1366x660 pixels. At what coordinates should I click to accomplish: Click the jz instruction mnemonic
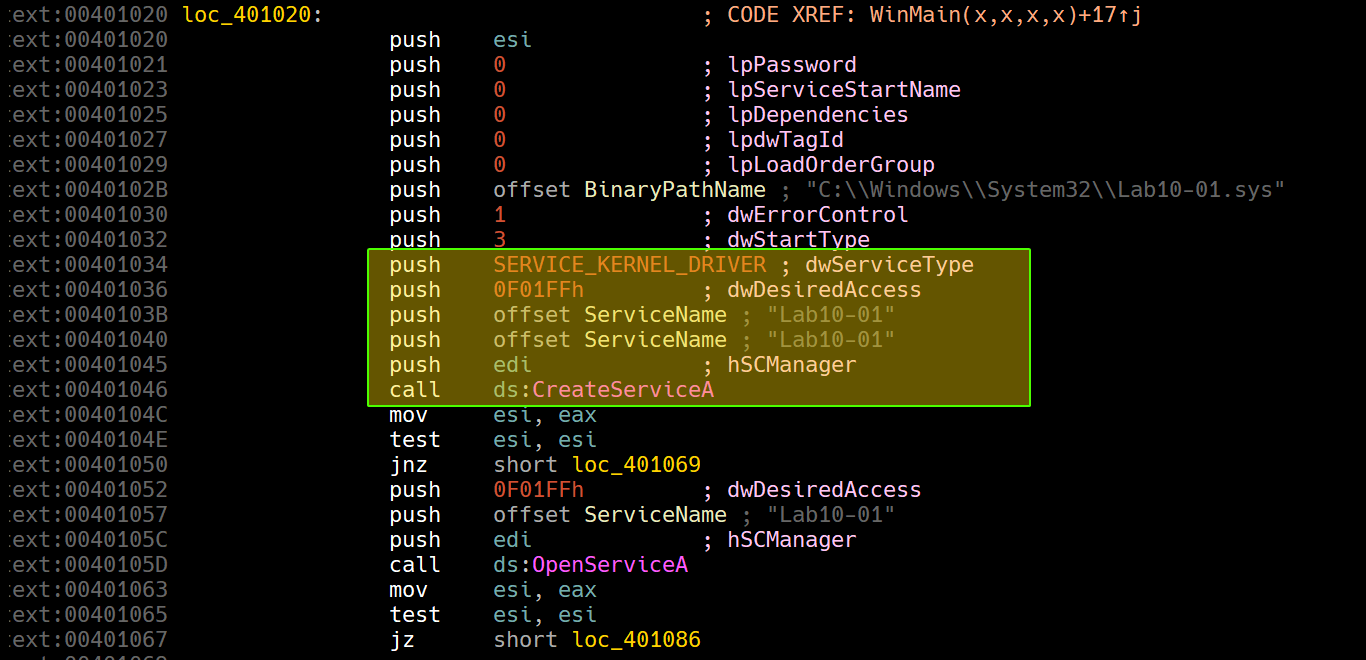[x=402, y=640]
